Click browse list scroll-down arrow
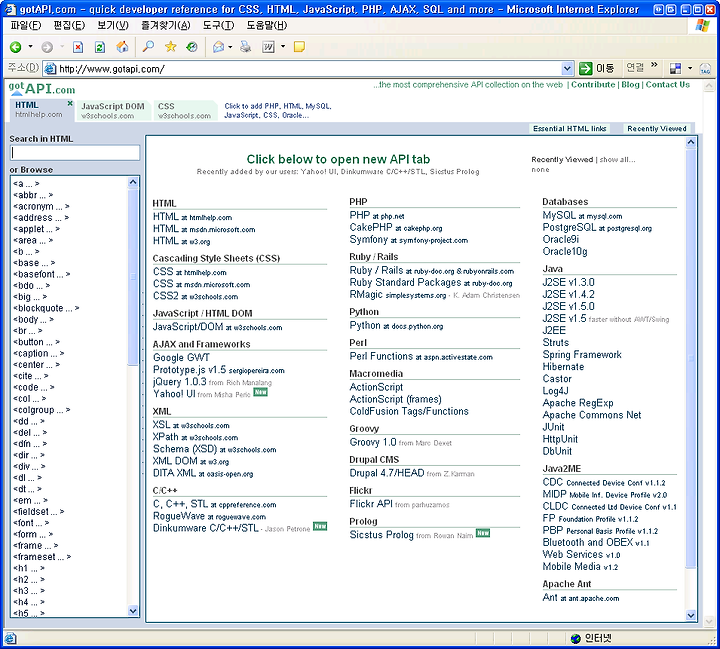 (133, 611)
